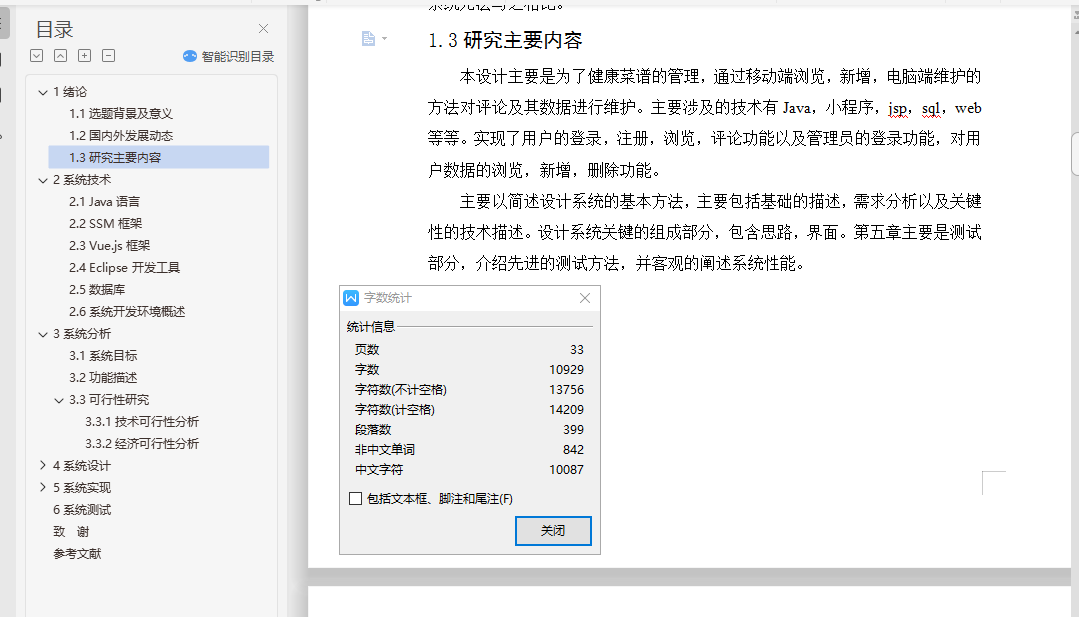Screen dimensions: 1079x617
Task: Click the 1 绪论 outline entry text
Action: (x=70, y=91)
